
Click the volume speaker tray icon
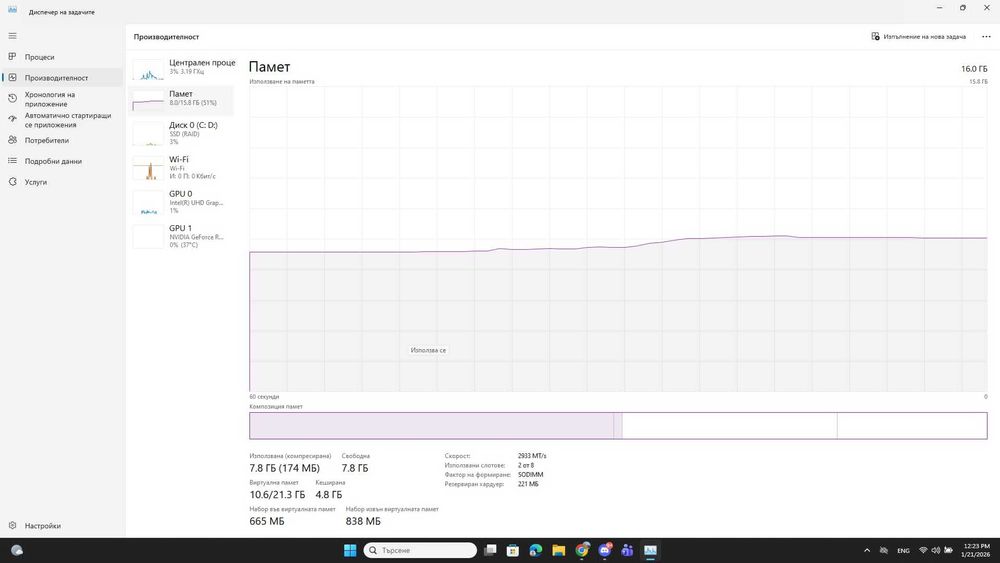936,550
